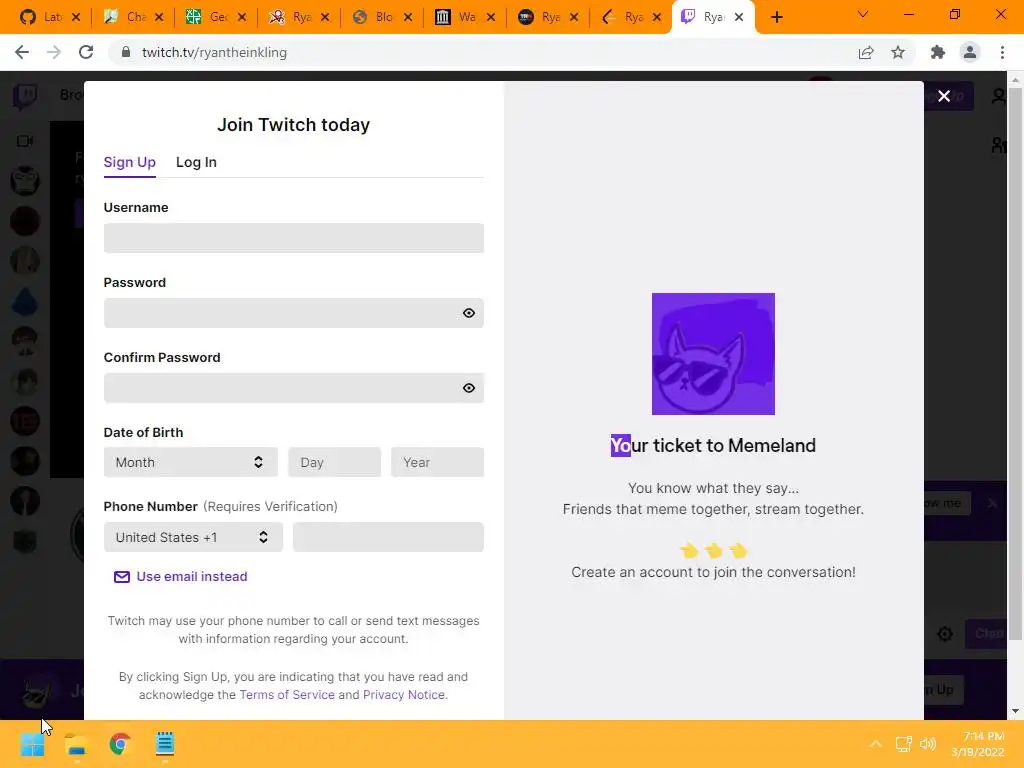The width and height of the screenshot is (1024, 768).
Task: Show the Confirm Password field characters
Action: tap(468, 388)
